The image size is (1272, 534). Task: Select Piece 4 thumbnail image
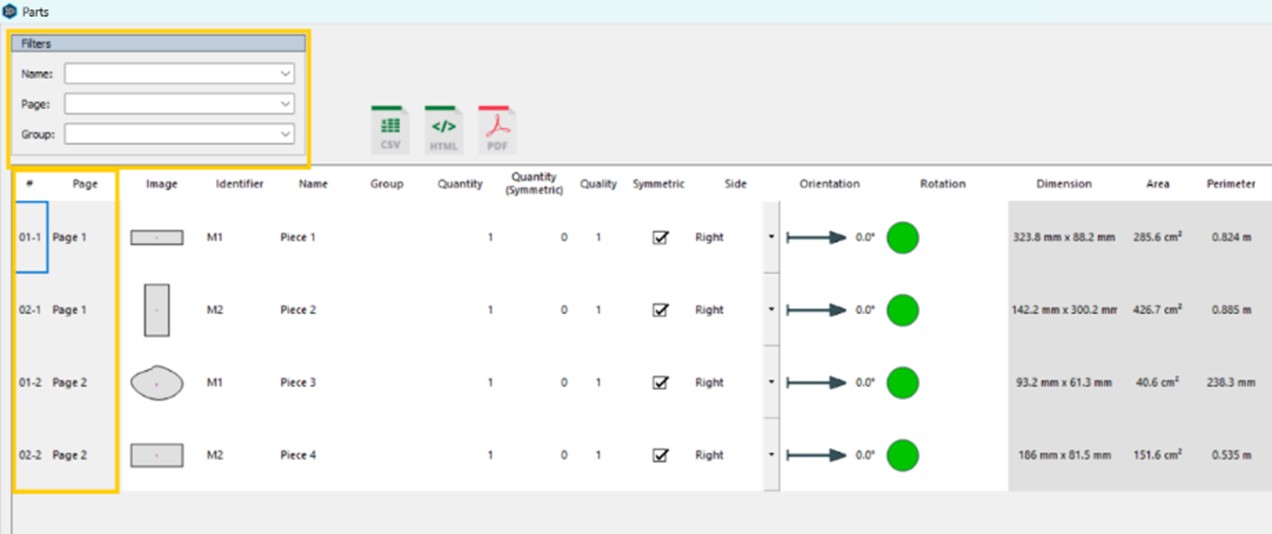click(157, 455)
